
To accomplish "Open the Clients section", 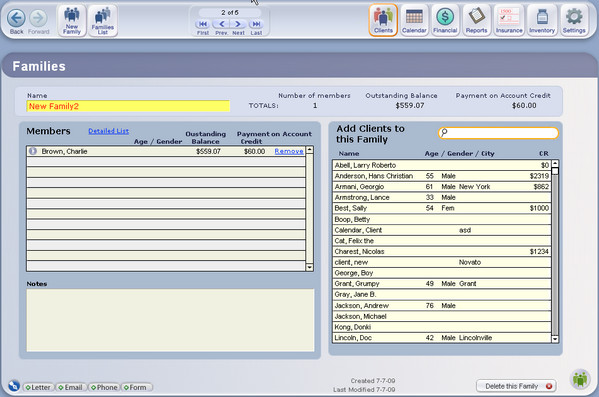I will 383,20.
